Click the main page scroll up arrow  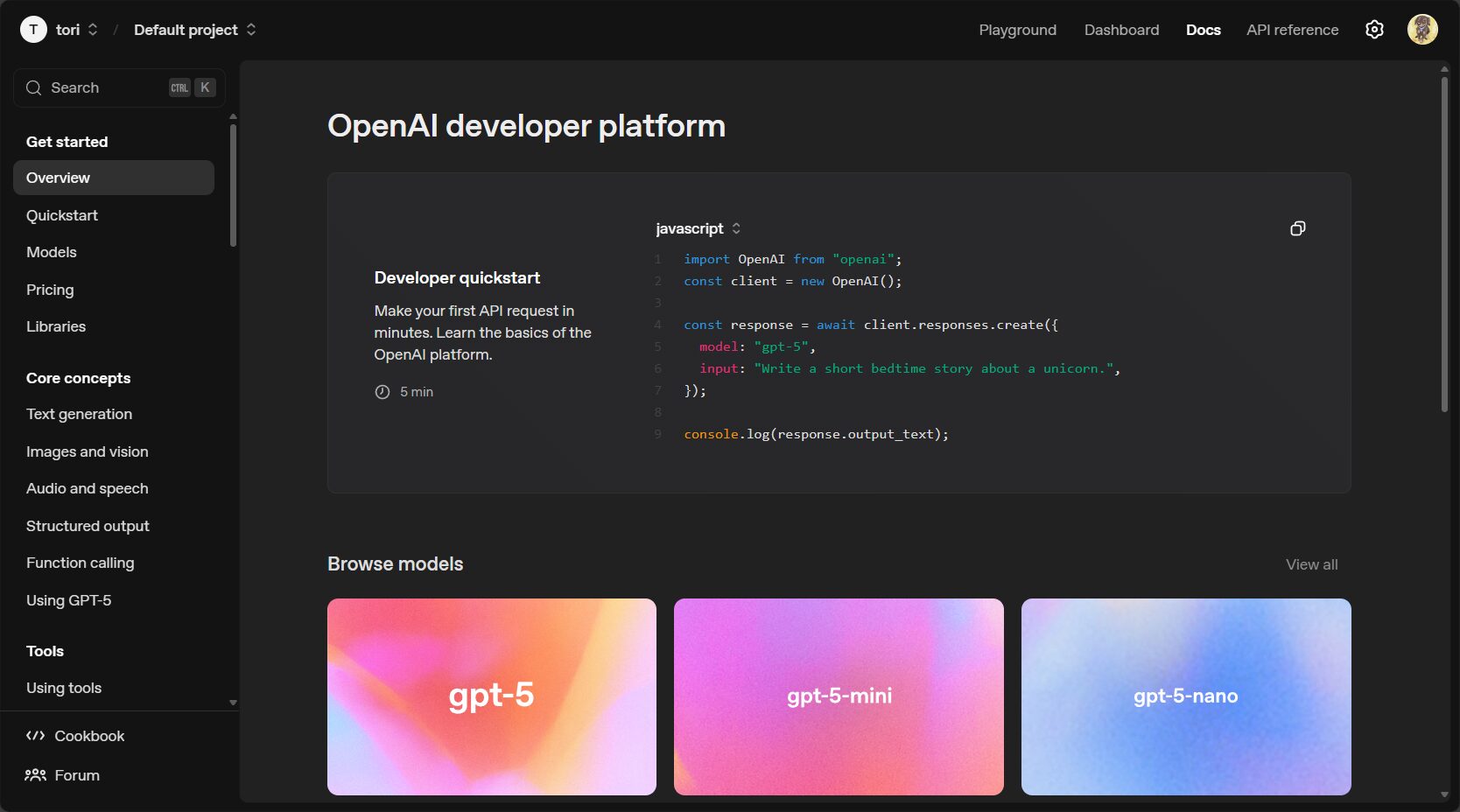1444,68
